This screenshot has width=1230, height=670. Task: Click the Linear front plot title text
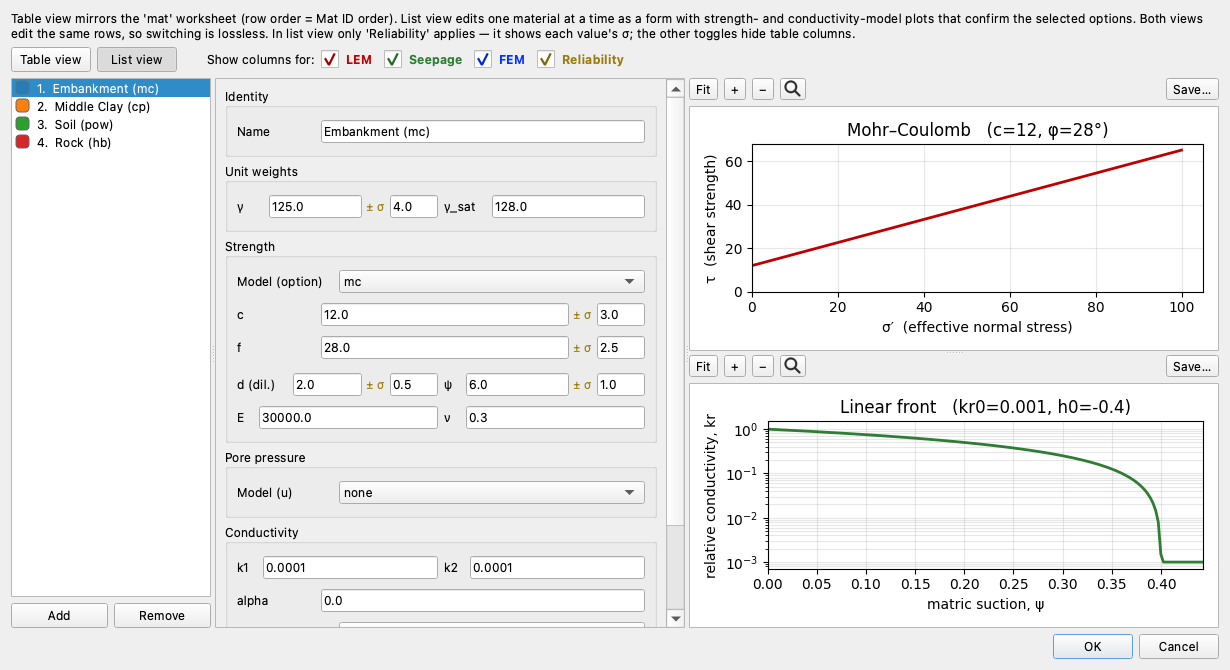click(x=985, y=407)
